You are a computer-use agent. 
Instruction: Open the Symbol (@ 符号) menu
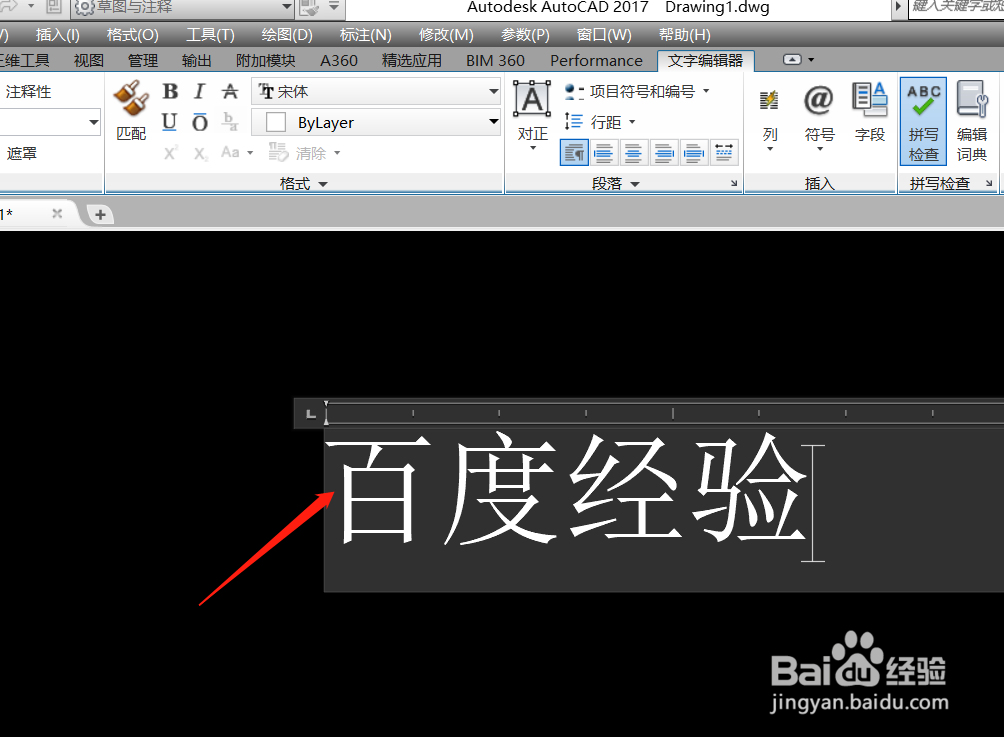[820, 117]
